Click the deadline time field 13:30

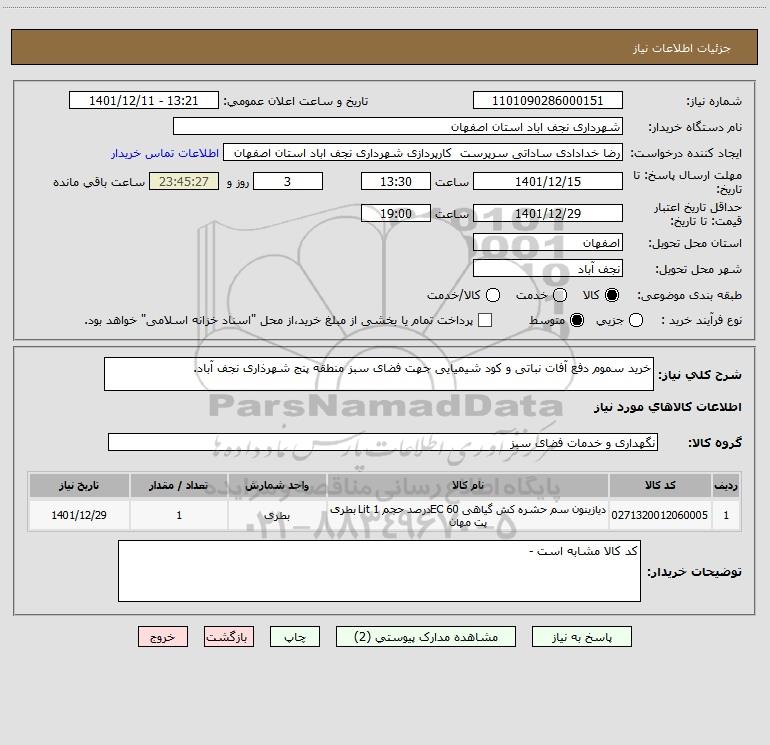396,182
